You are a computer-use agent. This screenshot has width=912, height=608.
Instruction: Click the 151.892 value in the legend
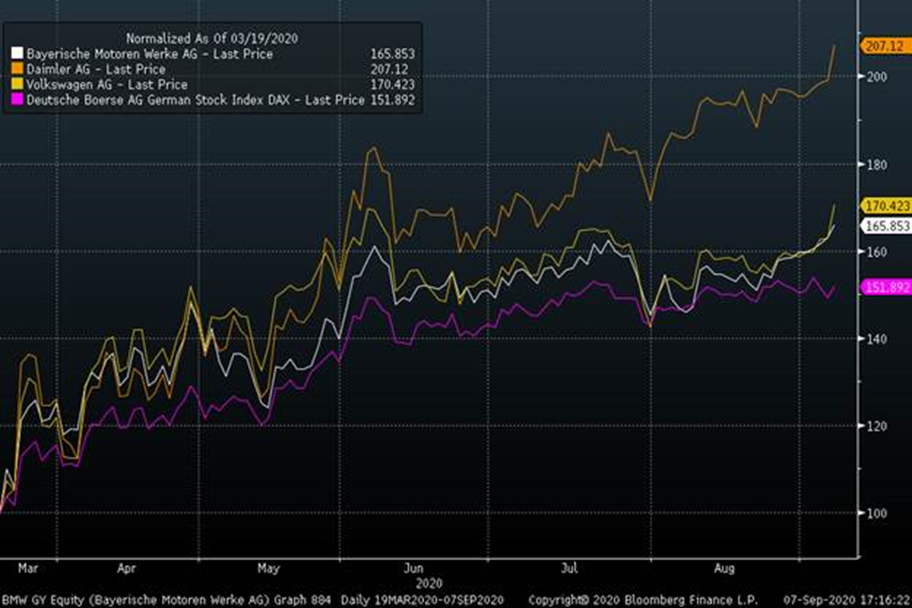393,100
